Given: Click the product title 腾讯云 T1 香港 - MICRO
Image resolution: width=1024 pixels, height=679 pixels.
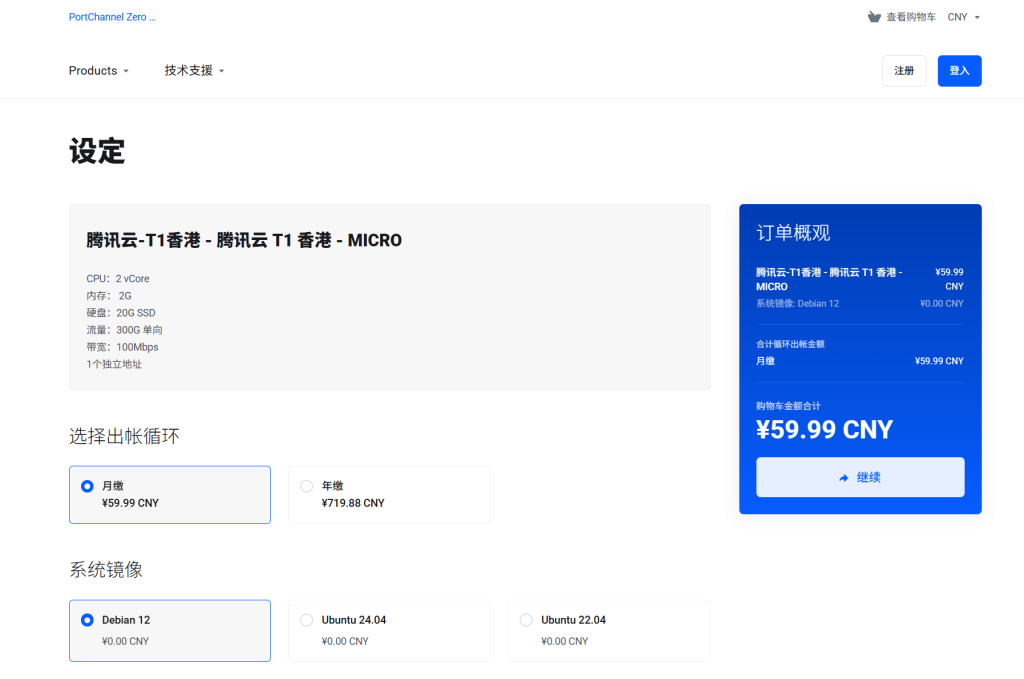Looking at the screenshot, I should point(244,240).
